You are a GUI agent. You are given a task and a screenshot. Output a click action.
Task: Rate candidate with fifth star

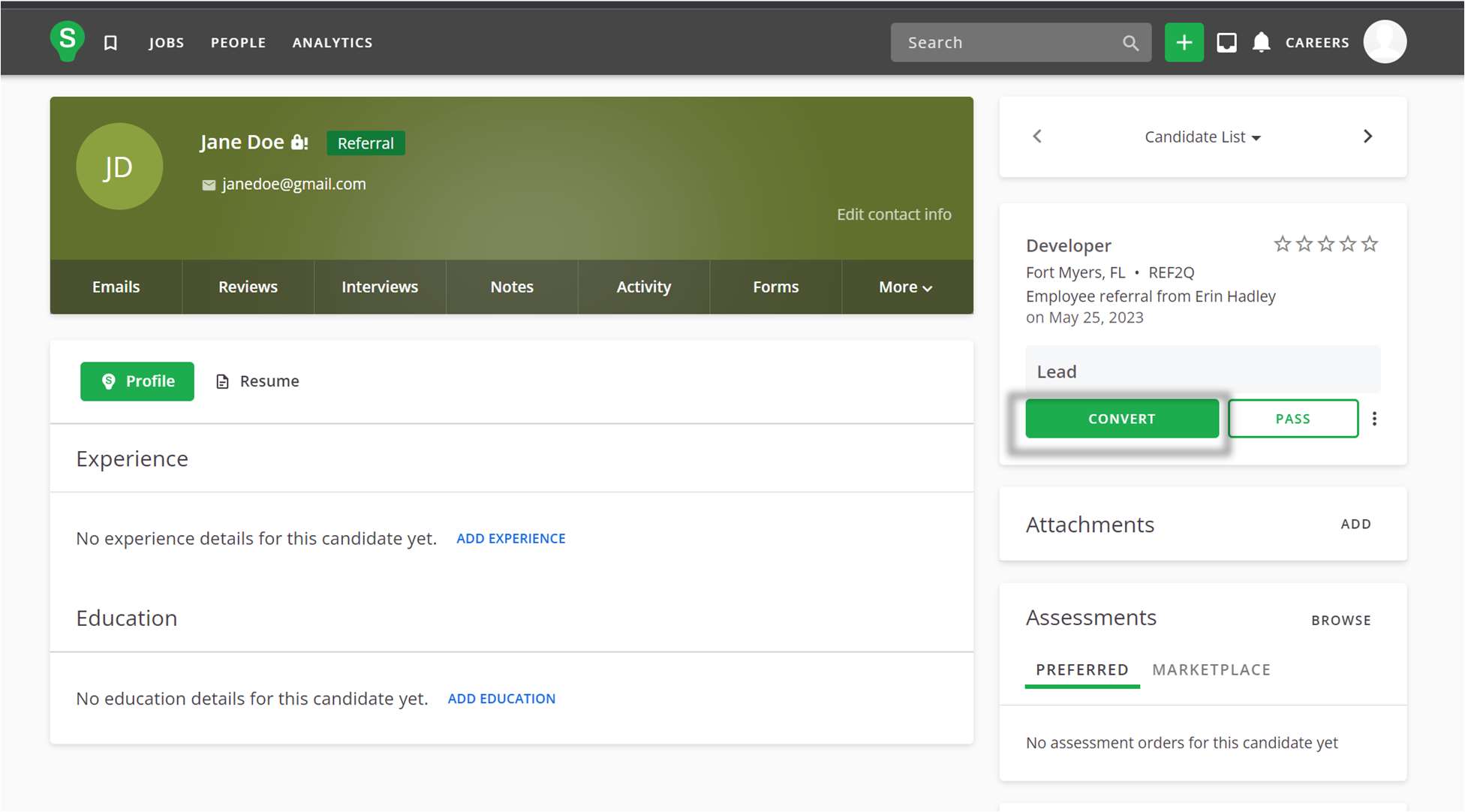pyautogui.click(x=1370, y=244)
